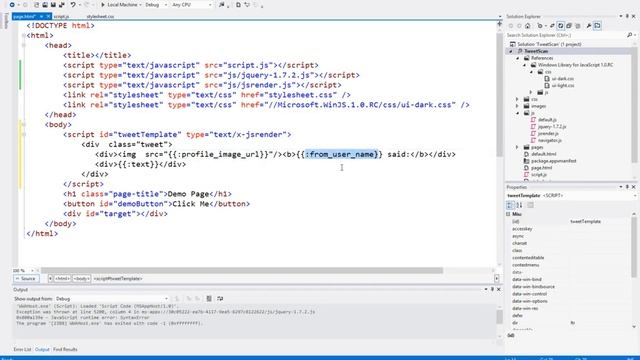Select jquery-1.7.2.js in Solution Explorer
Viewport: 640px width, 360px height.
(551, 127)
